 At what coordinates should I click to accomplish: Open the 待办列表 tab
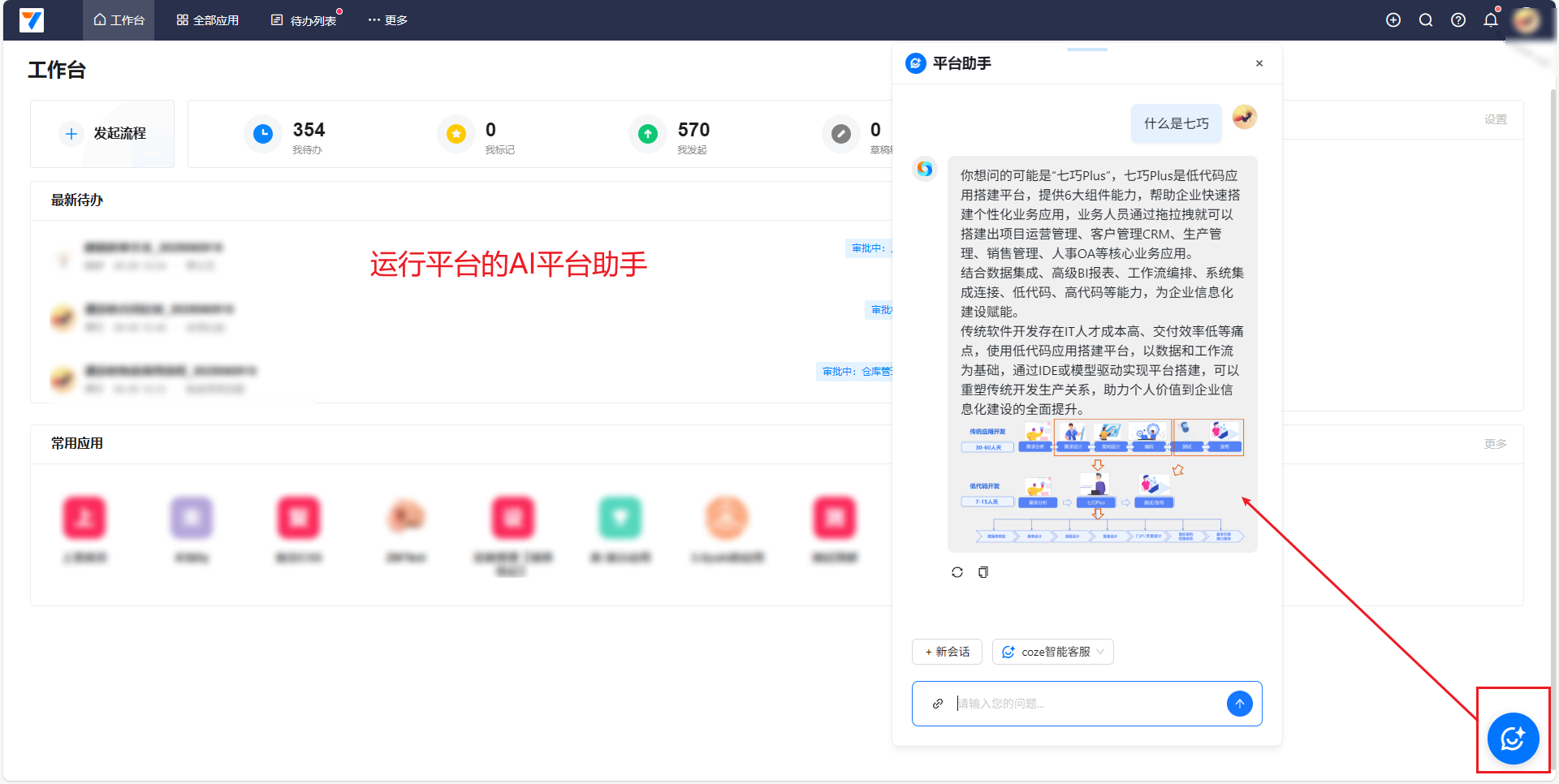(304, 20)
